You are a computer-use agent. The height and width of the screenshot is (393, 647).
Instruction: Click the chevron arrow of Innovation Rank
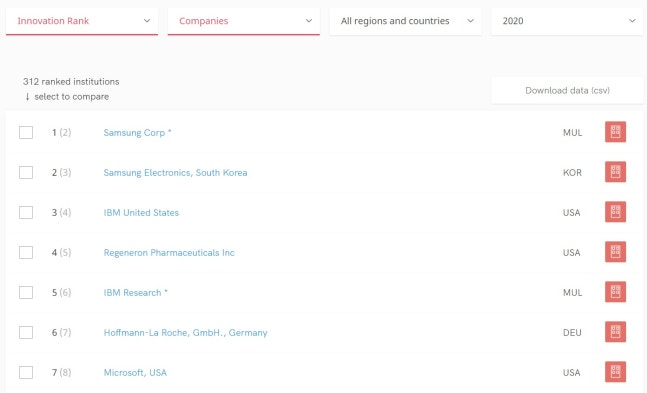[147, 21]
